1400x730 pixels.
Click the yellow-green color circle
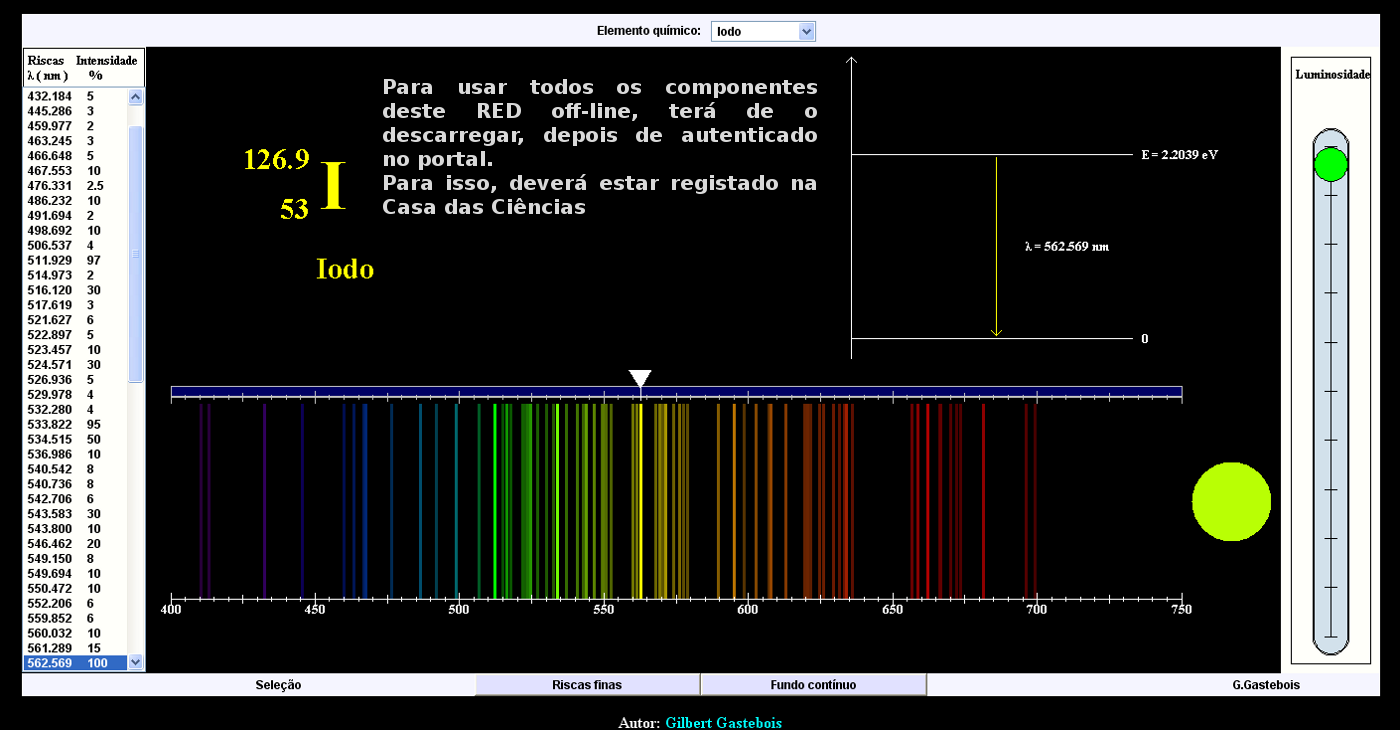tap(1231, 502)
